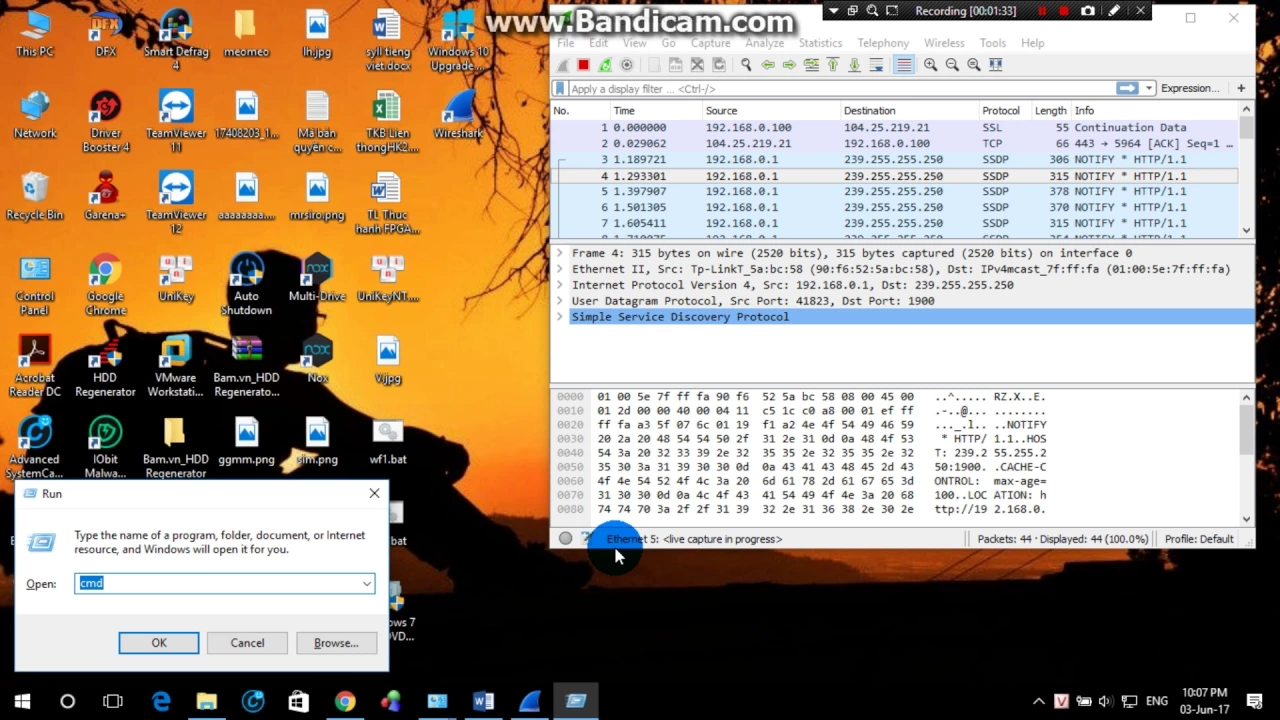Image resolution: width=1280 pixels, height=720 pixels.
Task: Open the Run dialog's Open history dropdown
Action: [x=367, y=584]
